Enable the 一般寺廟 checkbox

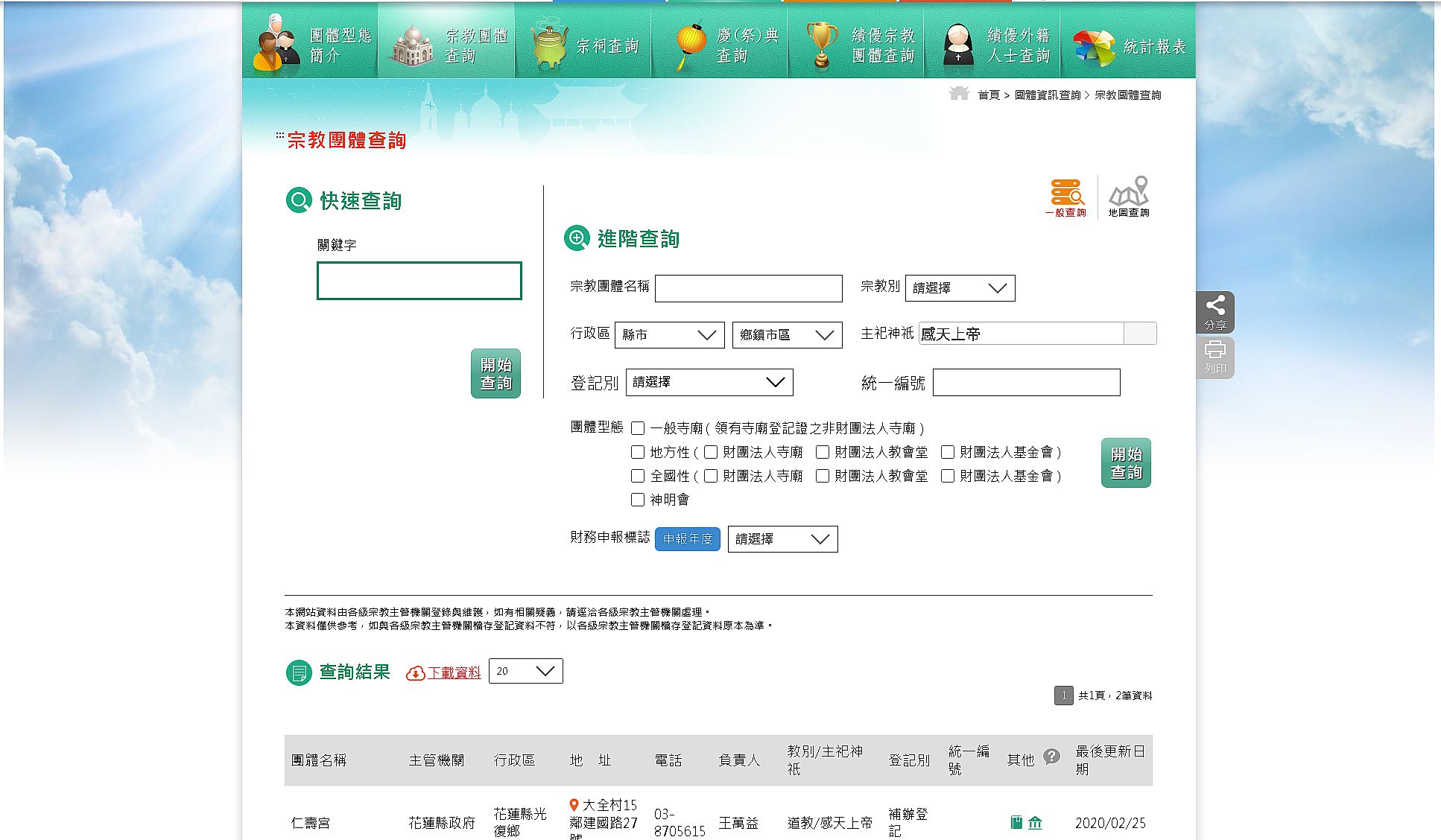pos(638,428)
